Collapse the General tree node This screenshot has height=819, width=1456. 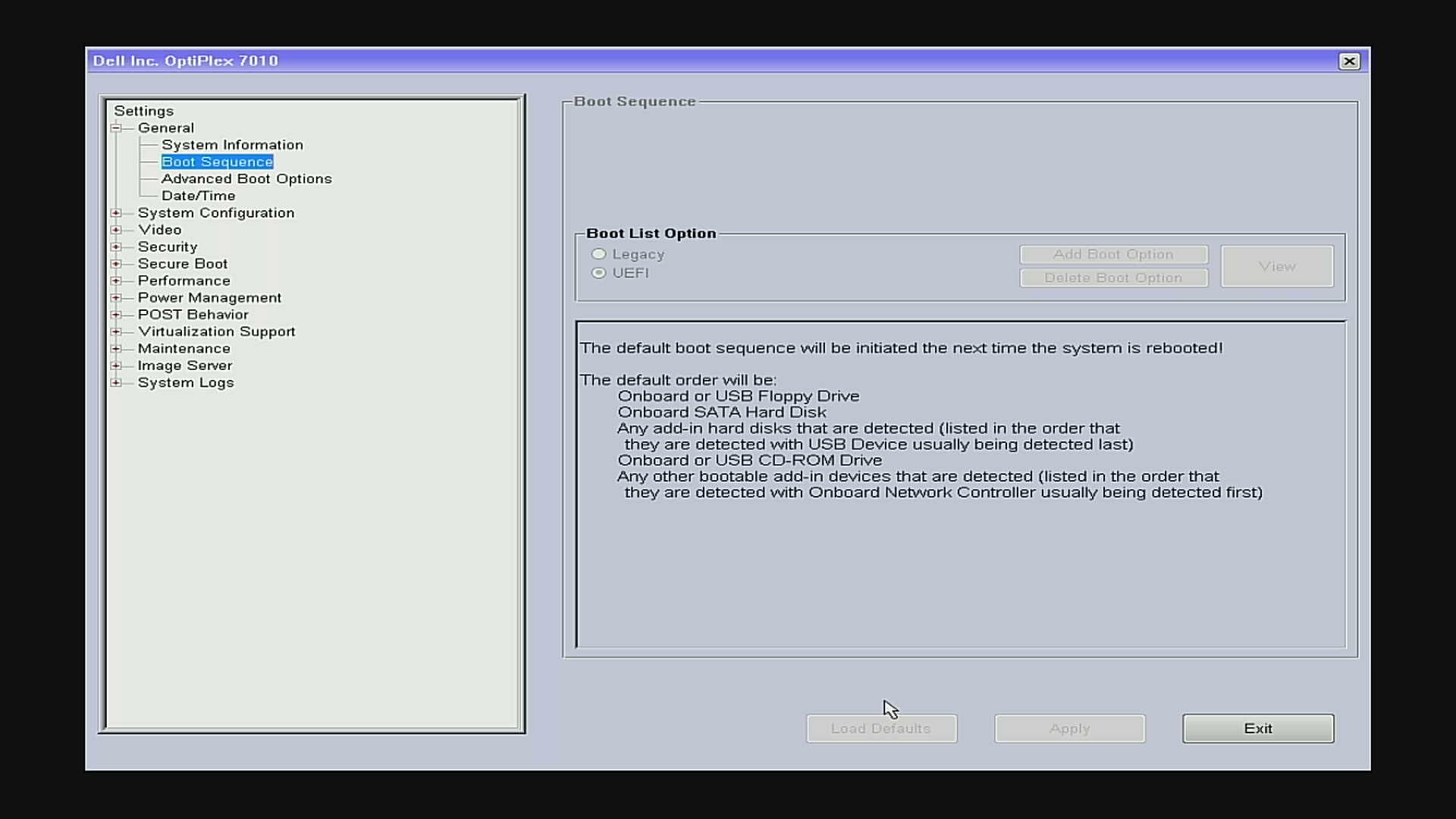tap(116, 128)
